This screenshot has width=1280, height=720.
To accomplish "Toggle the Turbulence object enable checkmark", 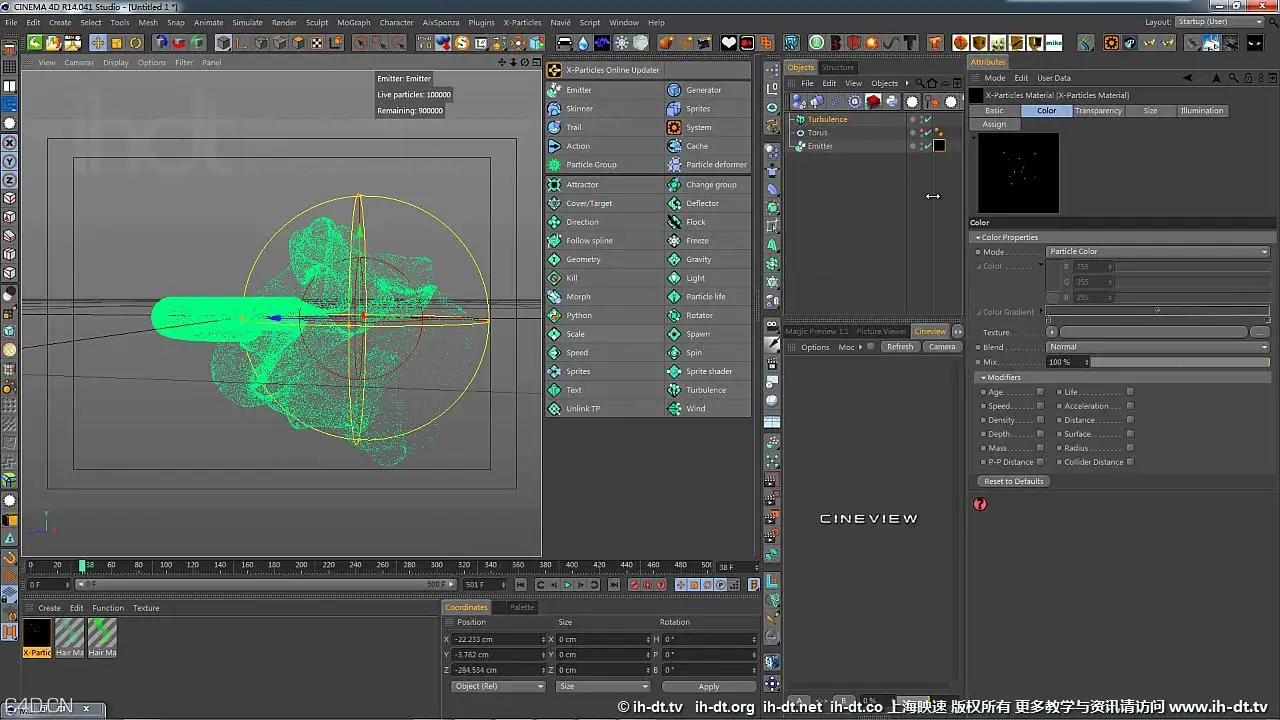I will point(927,120).
